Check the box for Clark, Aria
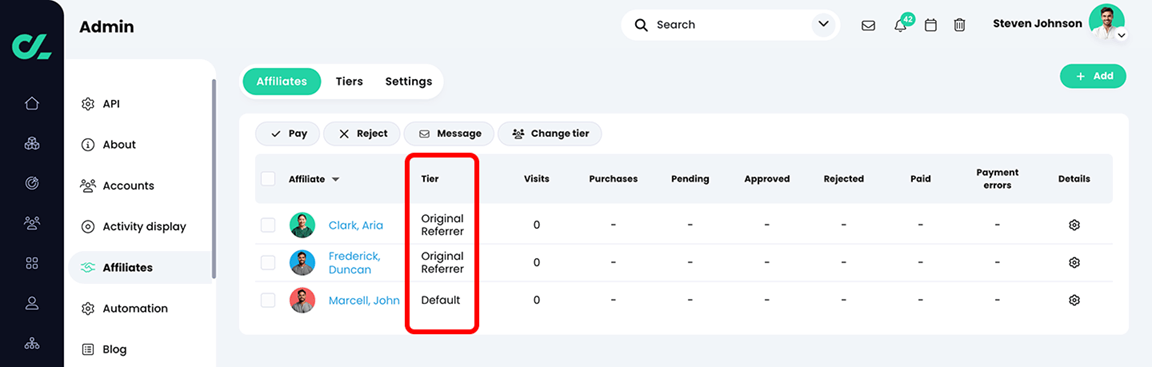This screenshot has height=367, width=1152. tap(268, 225)
